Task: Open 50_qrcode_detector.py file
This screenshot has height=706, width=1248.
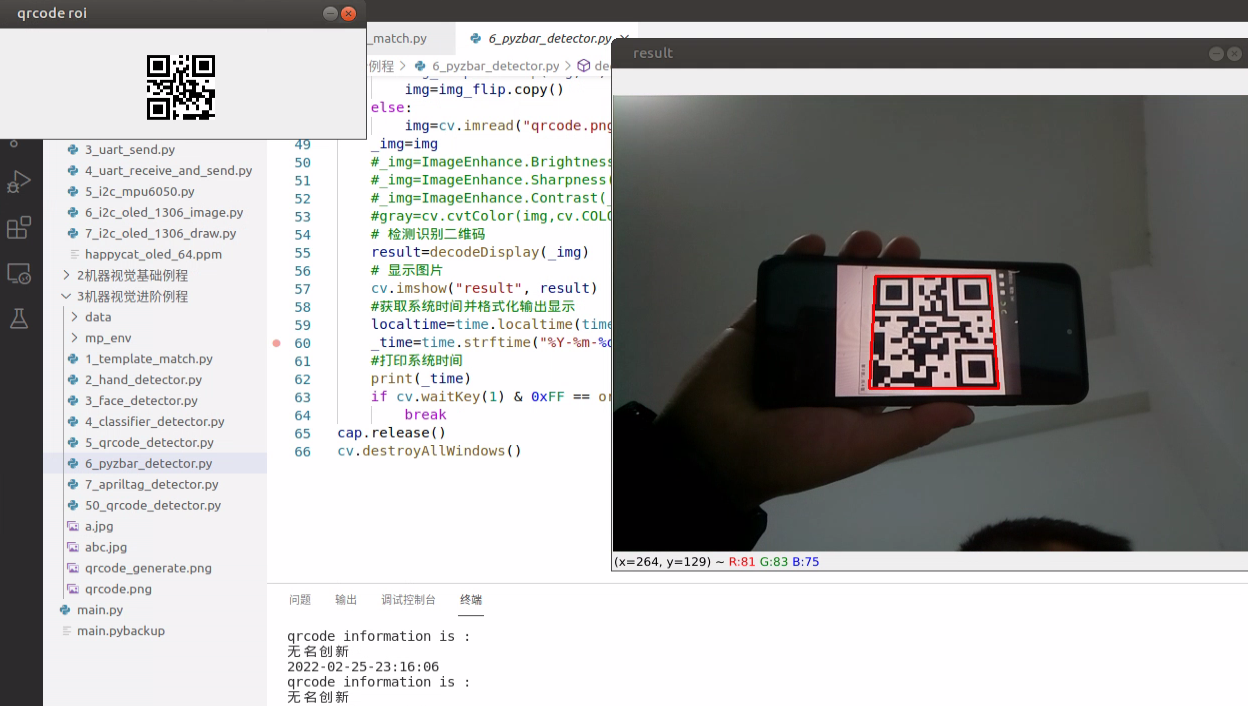Action: tap(153, 506)
